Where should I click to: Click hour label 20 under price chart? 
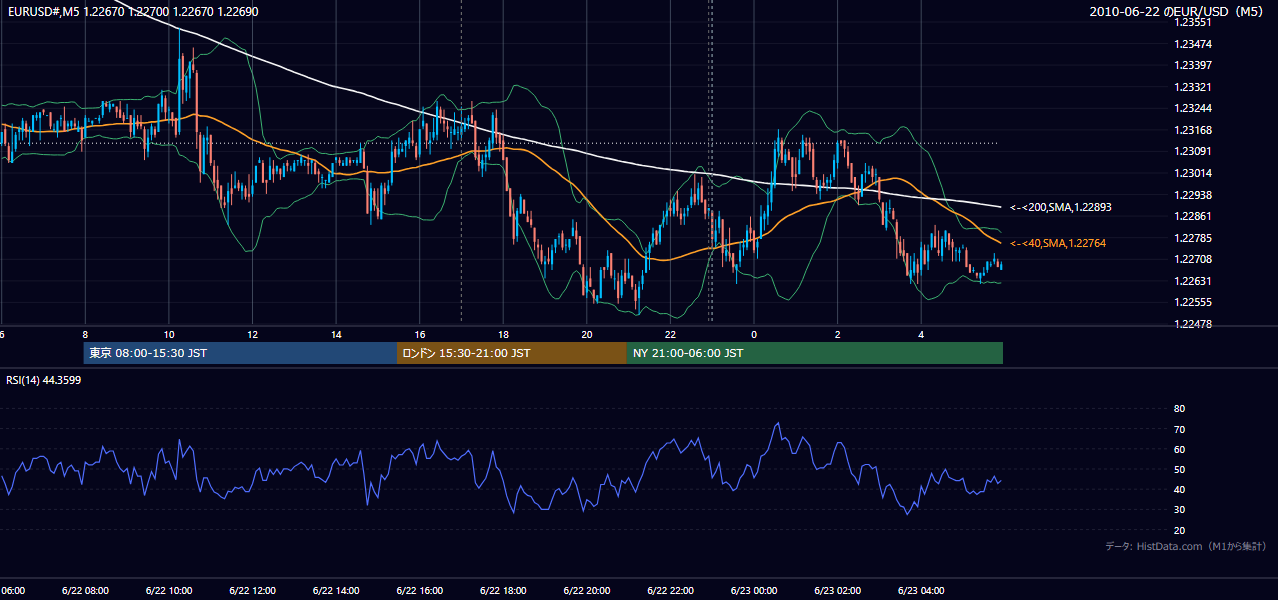(587, 335)
